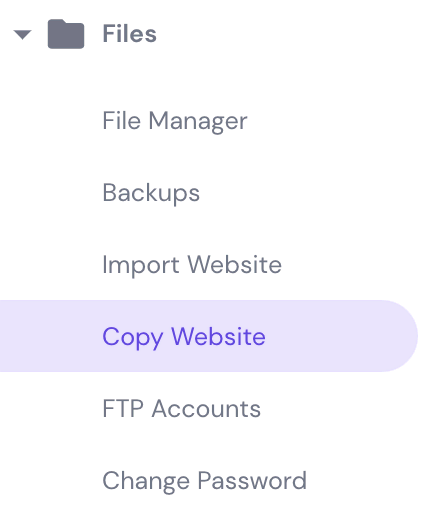The image size is (436, 522).
Task: Click the word Manager in File Manager
Action: pyautogui.click(x=198, y=122)
